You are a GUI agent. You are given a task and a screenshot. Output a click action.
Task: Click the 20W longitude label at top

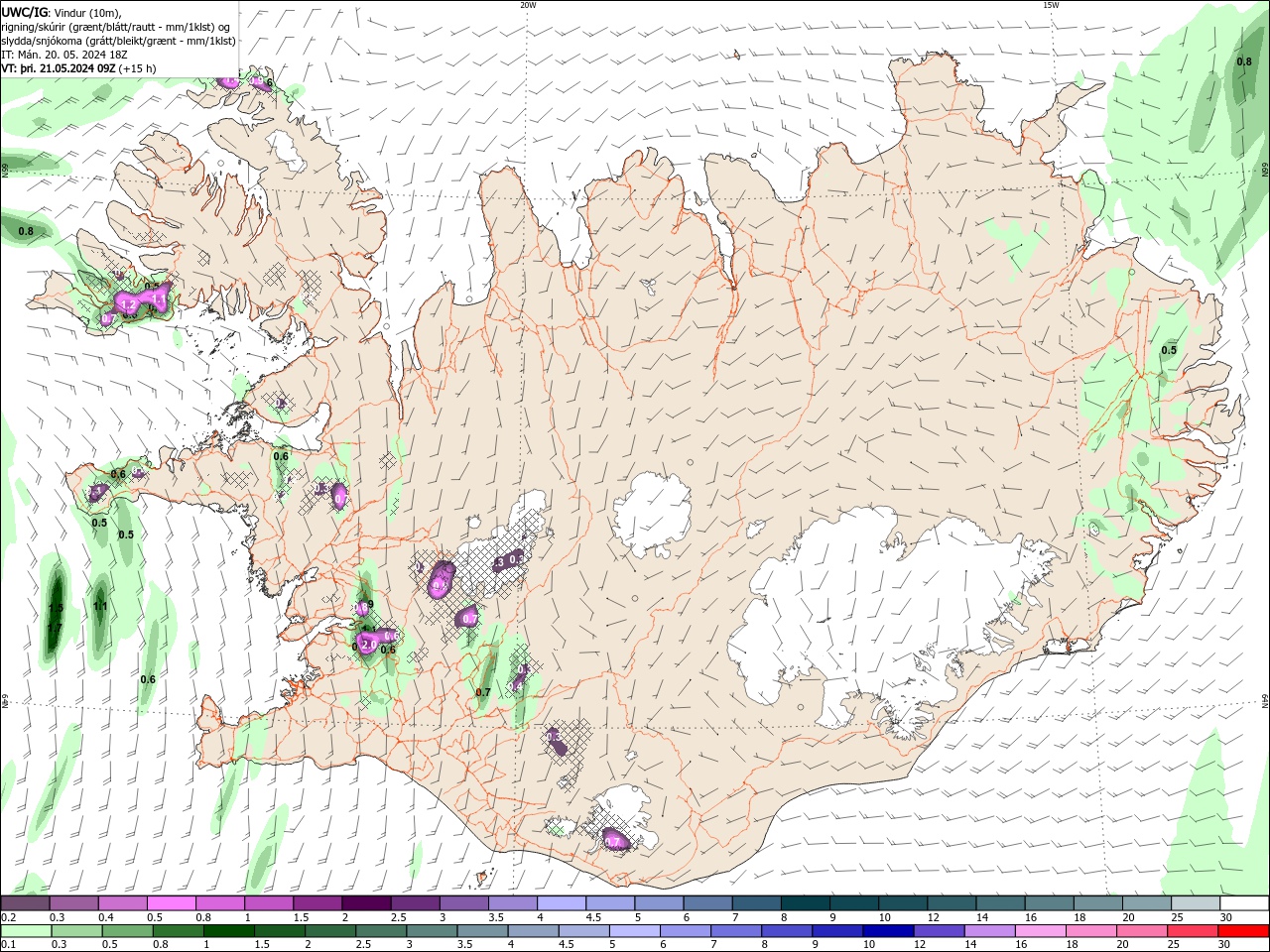tap(528, 5)
